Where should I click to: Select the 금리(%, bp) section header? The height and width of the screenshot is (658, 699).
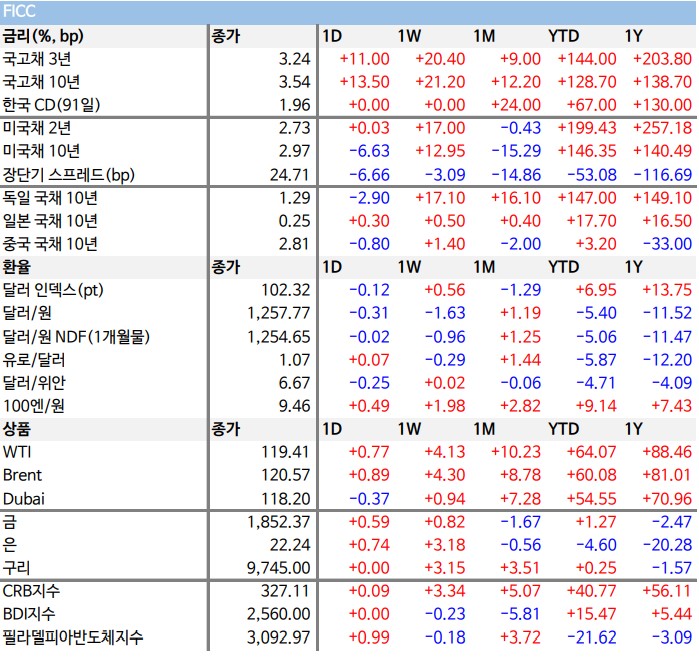pos(43,36)
